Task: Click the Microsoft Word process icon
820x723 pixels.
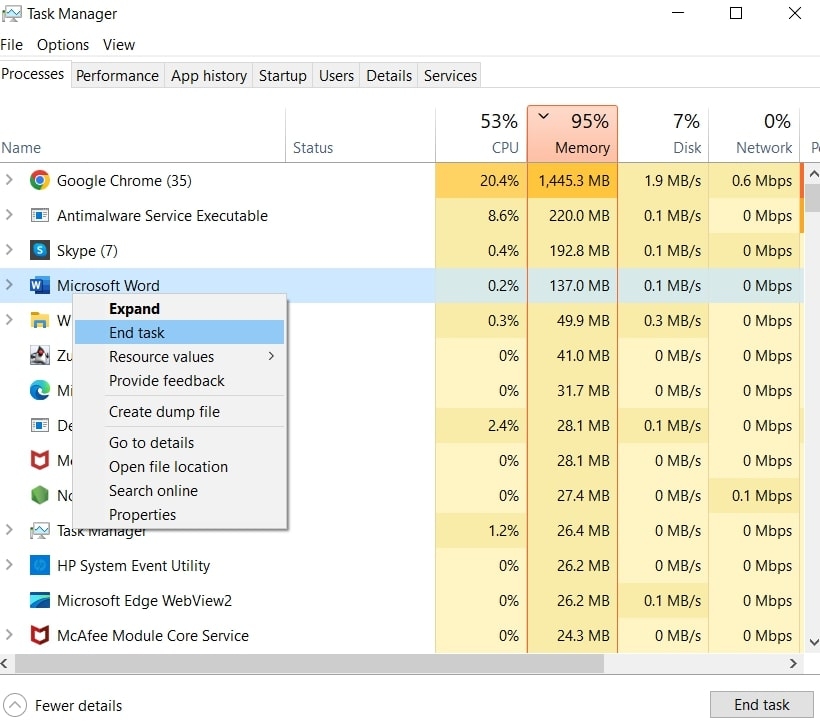Action: (x=40, y=285)
